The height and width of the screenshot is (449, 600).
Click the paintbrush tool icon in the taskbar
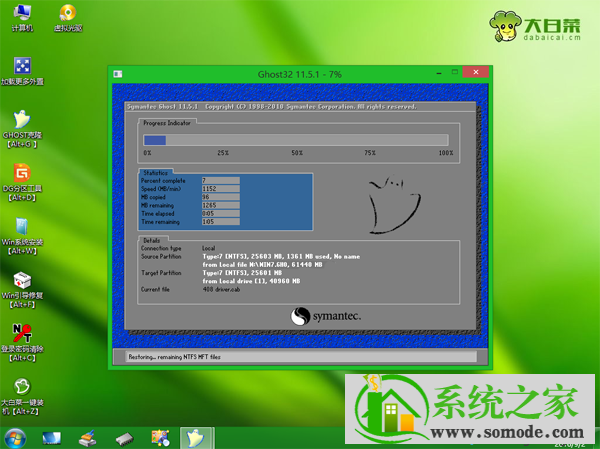click(x=88, y=439)
